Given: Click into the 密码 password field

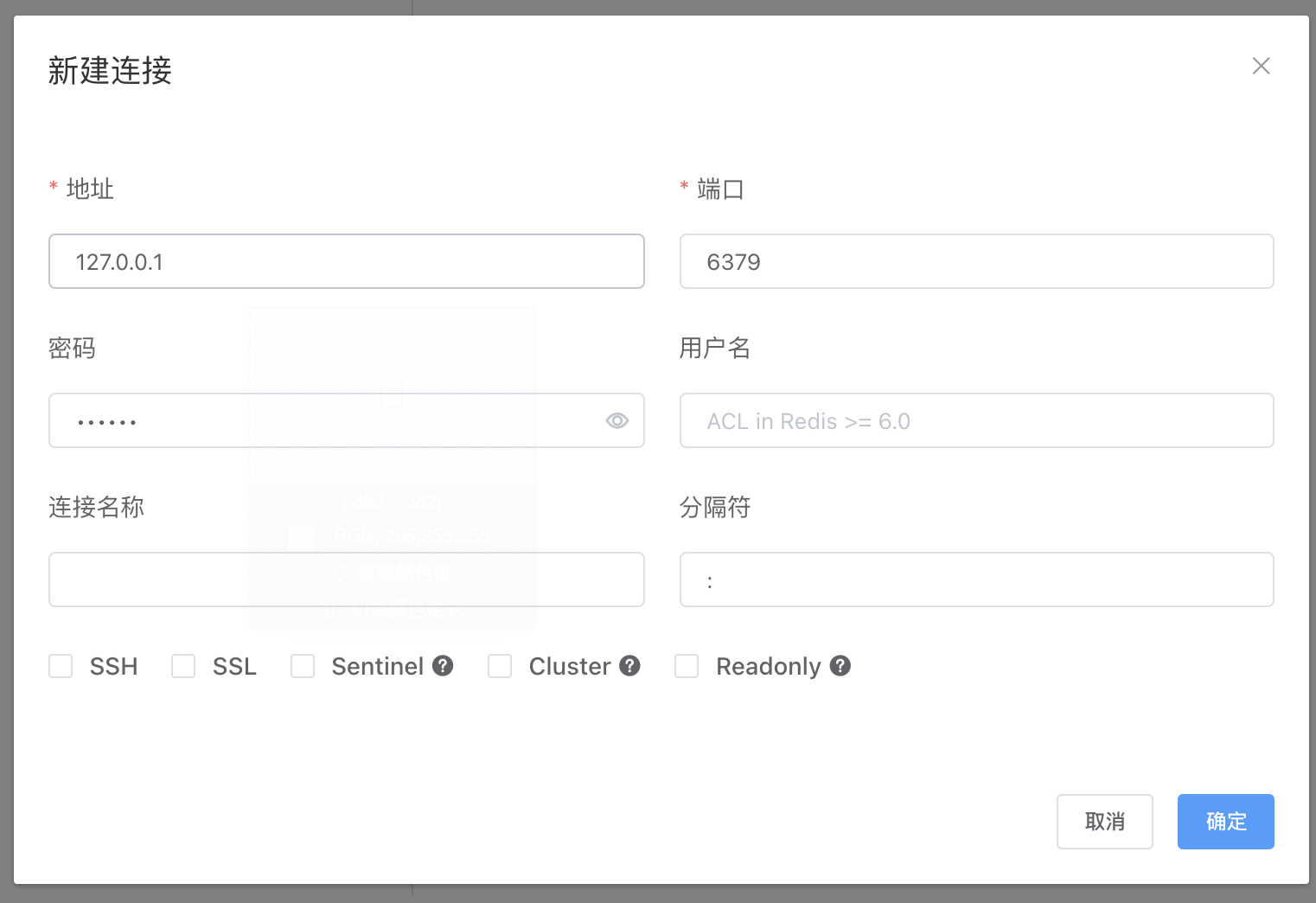Looking at the screenshot, I should click(347, 420).
